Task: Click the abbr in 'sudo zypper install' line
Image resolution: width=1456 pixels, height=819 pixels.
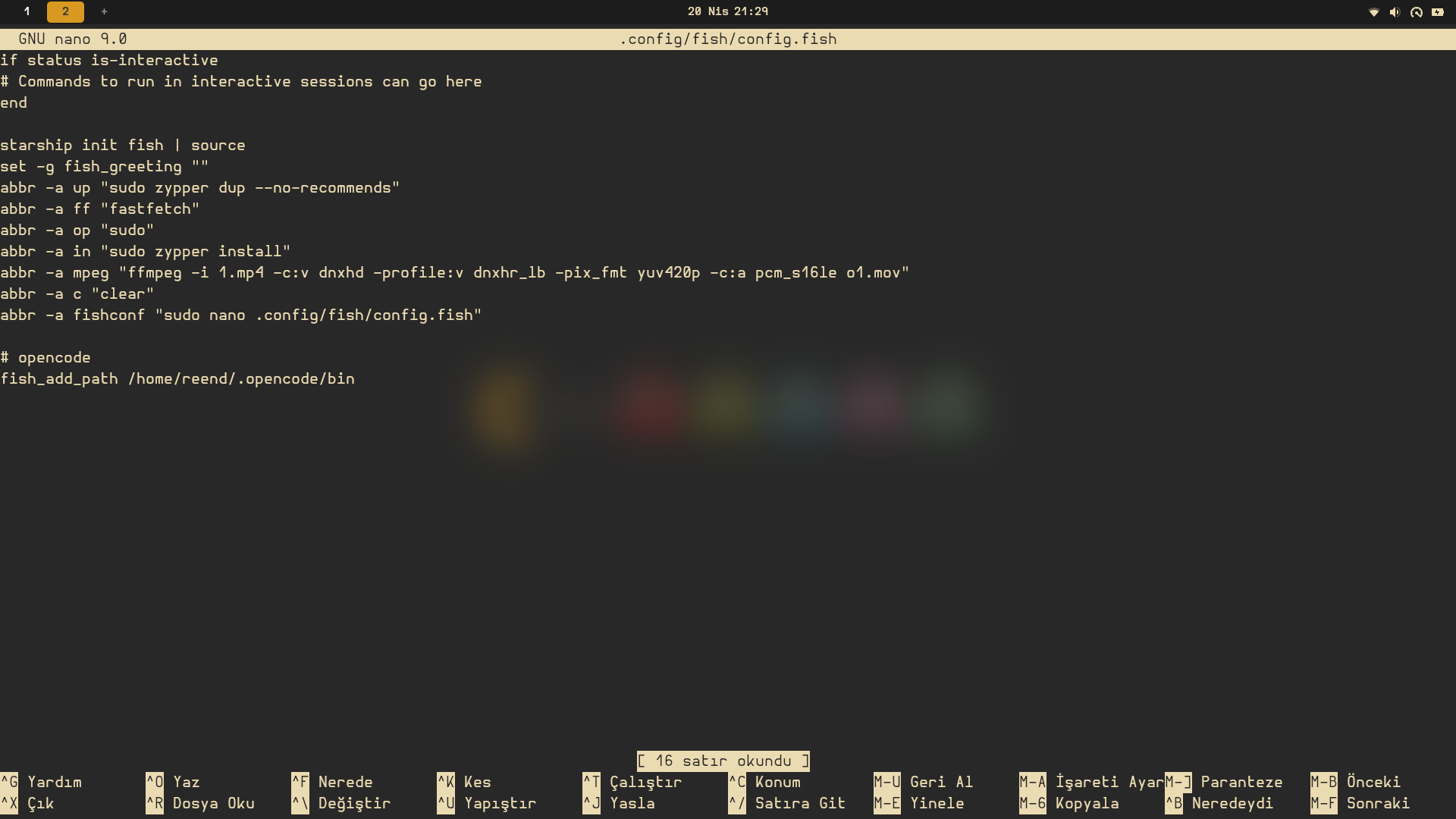Action: pos(146,251)
